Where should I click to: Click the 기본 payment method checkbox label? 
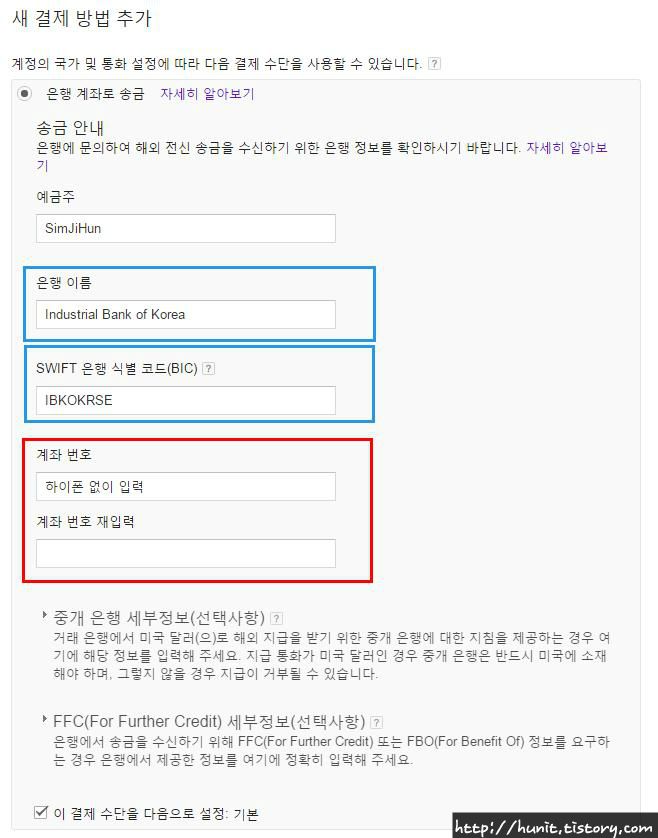coord(156,814)
